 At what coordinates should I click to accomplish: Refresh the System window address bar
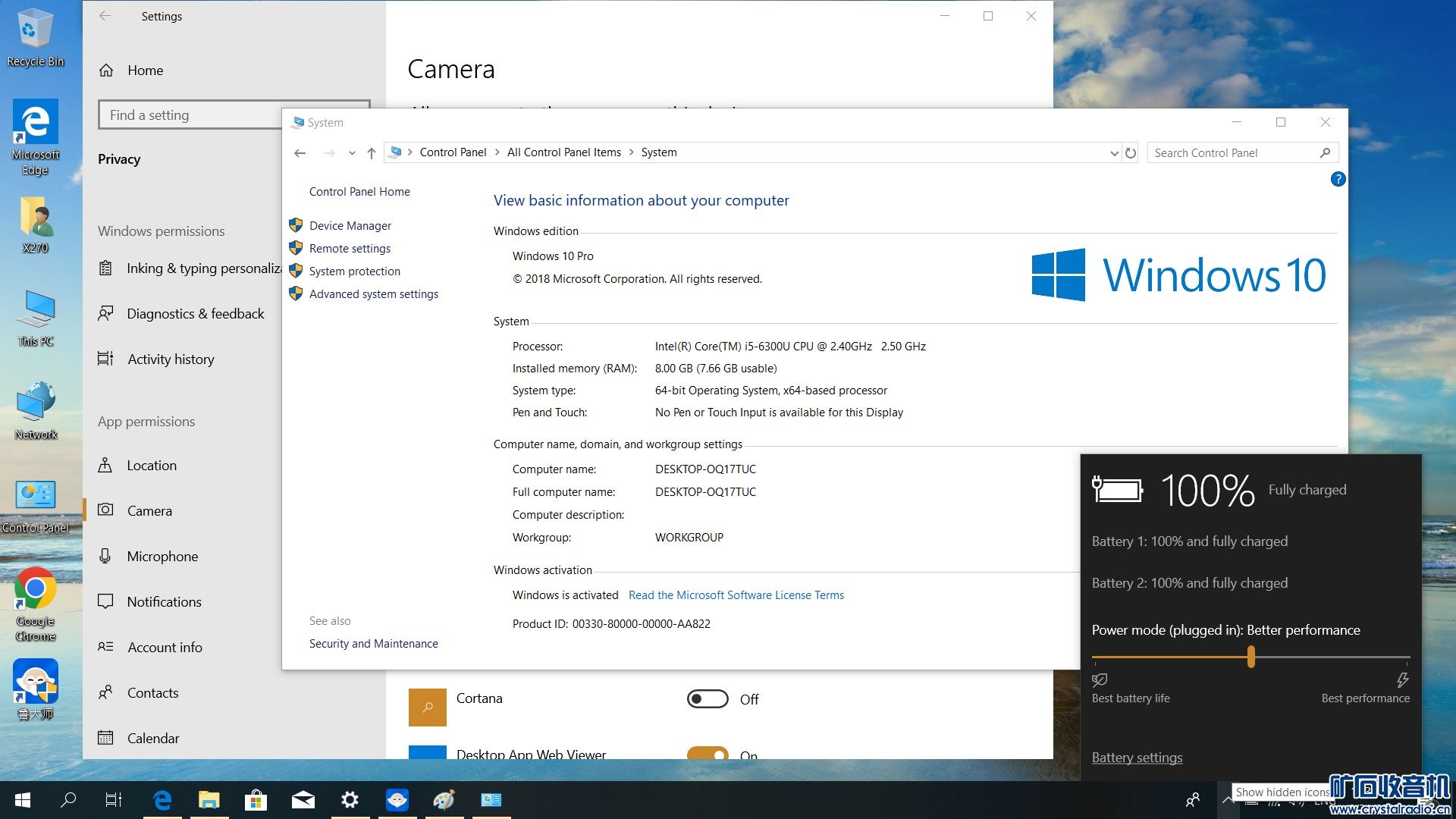(x=1131, y=152)
